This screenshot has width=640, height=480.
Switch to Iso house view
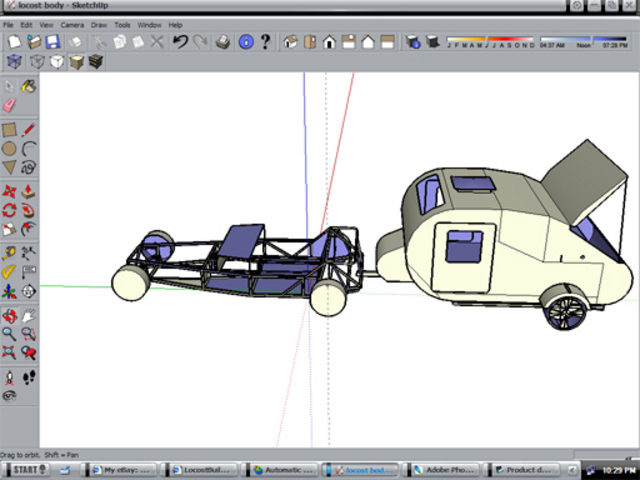pyautogui.click(x=291, y=42)
